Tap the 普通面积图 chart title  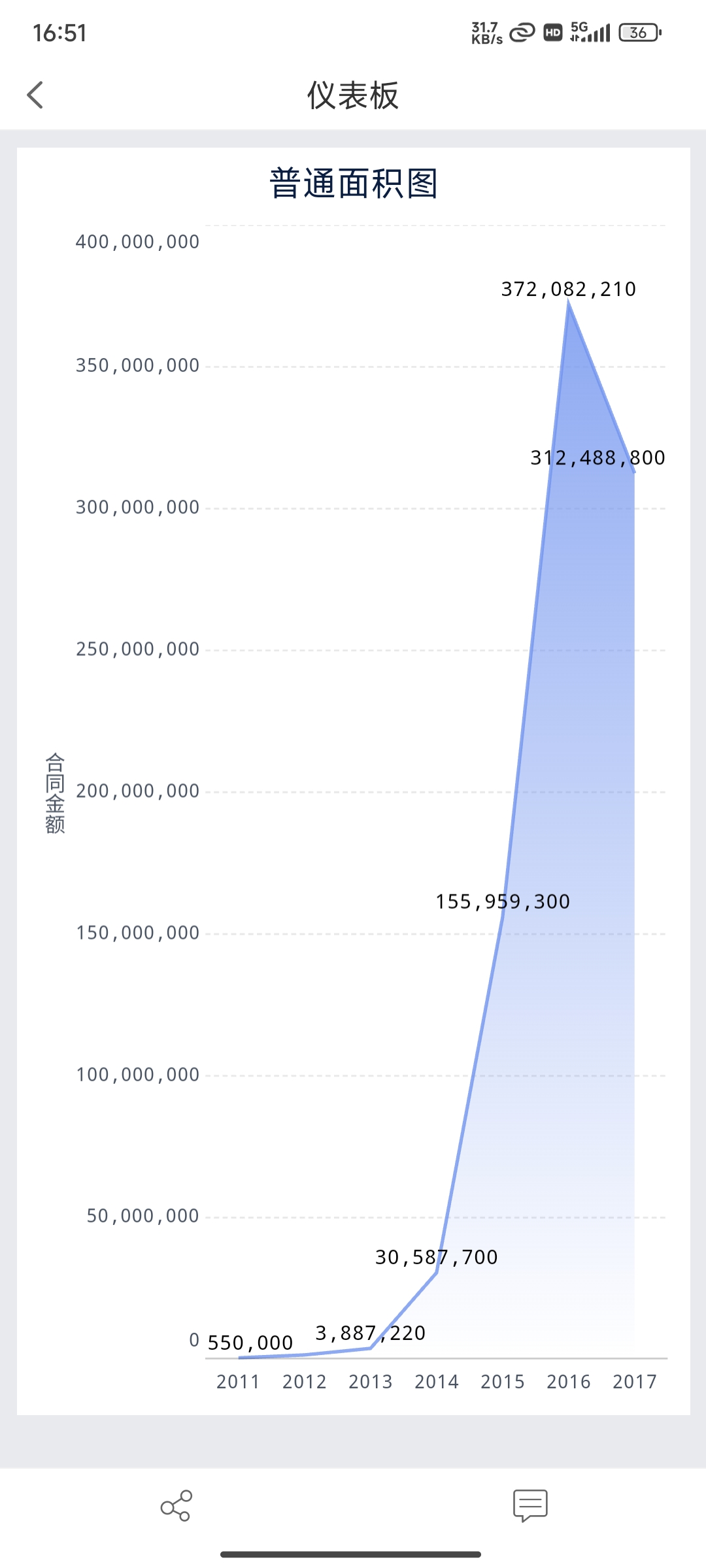(x=353, y=184)
